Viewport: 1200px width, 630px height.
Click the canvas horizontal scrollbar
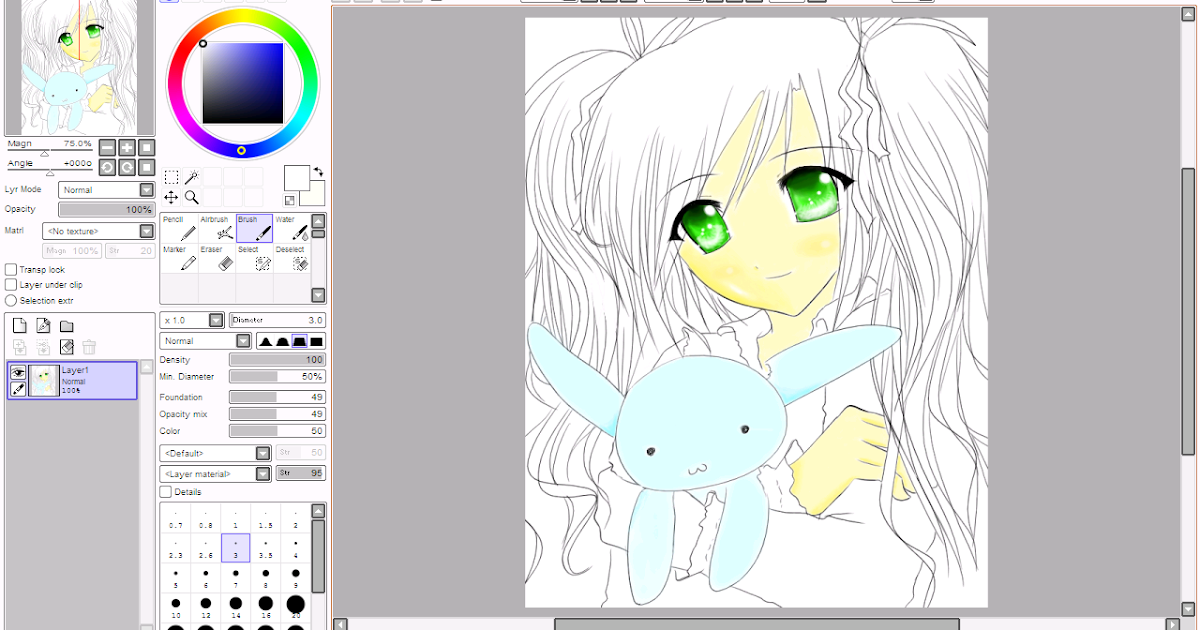tap(756, 624)
